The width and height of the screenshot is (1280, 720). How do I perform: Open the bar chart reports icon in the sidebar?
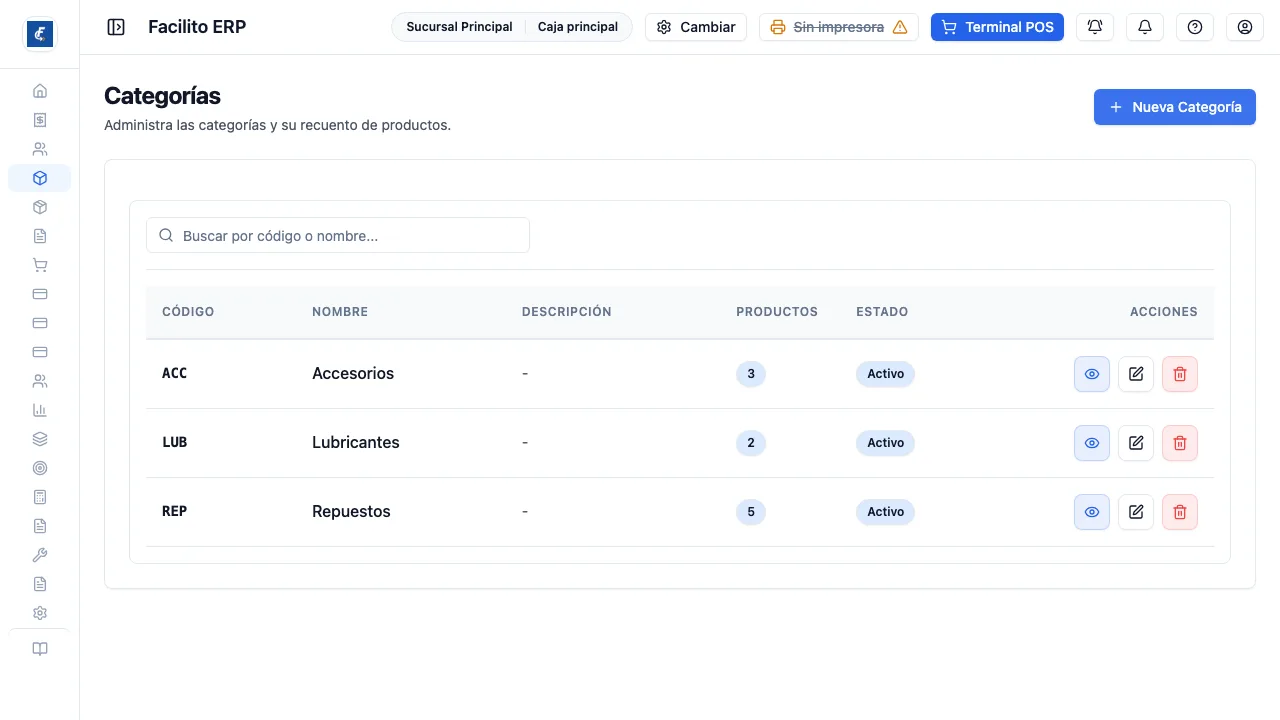click(x=40, y=410)
